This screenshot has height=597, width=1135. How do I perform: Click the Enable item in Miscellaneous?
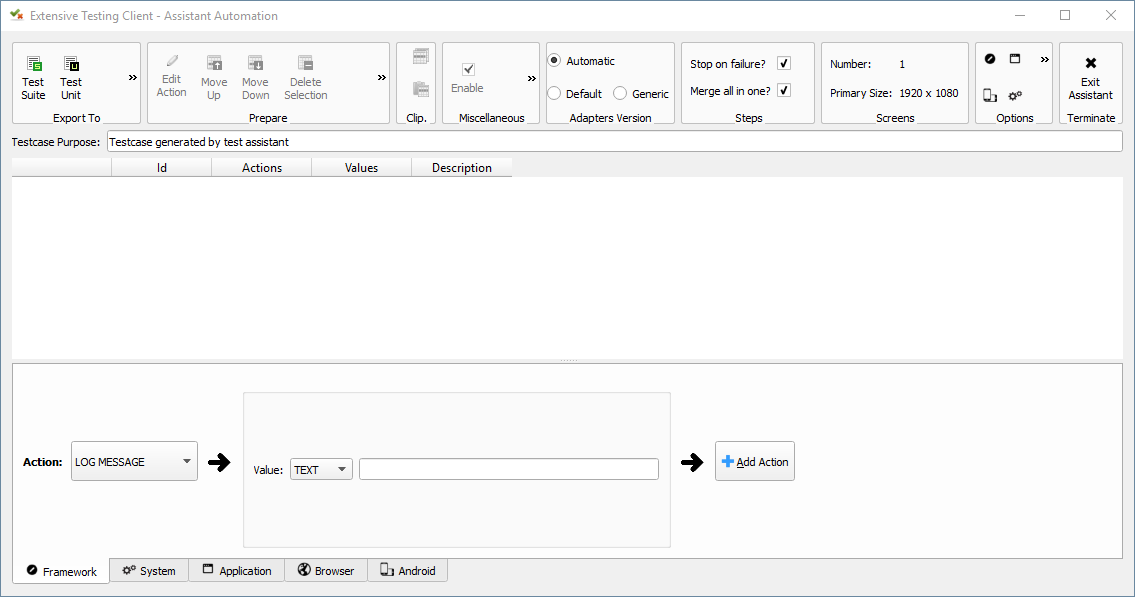coord(468,78)
